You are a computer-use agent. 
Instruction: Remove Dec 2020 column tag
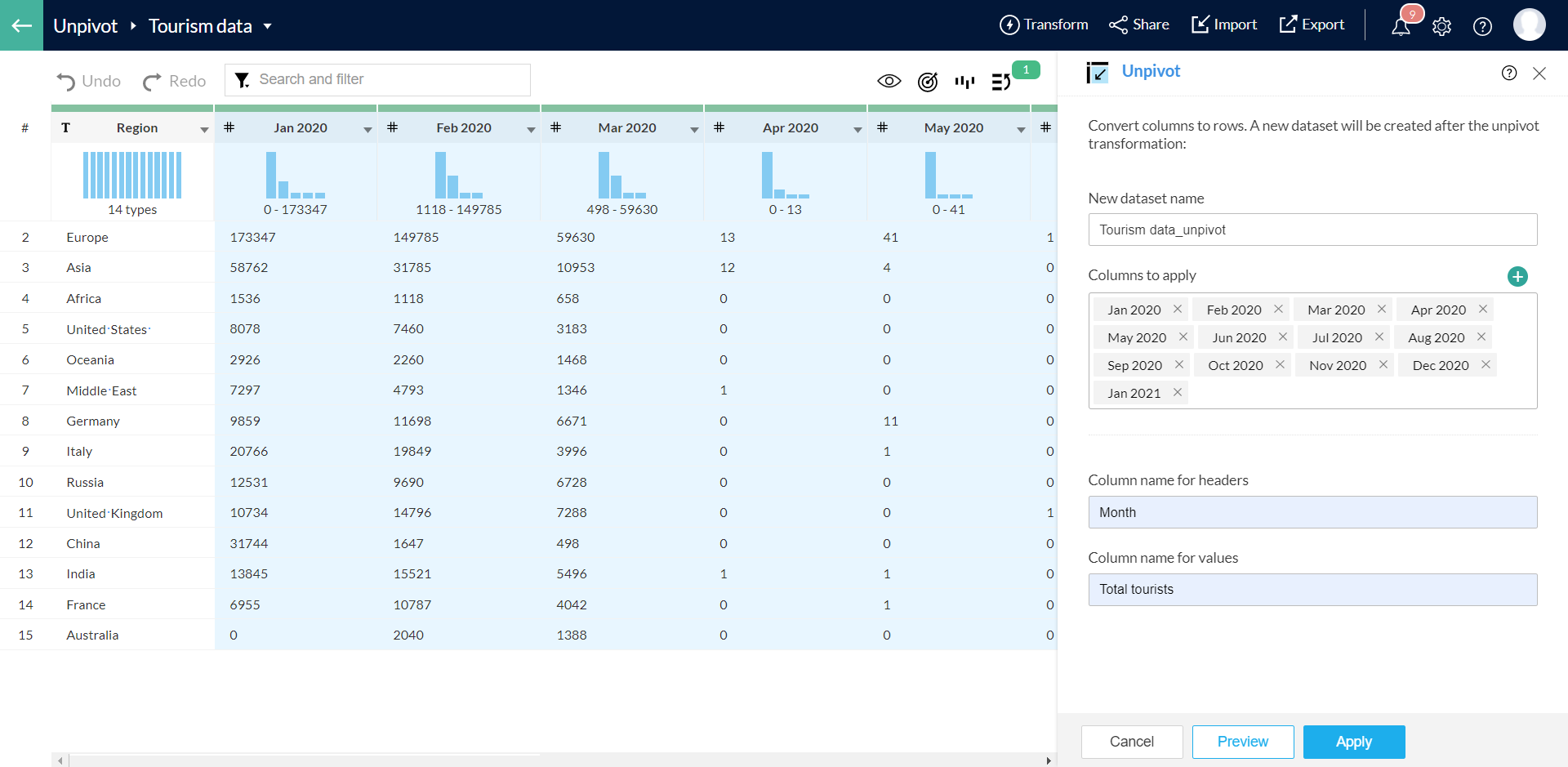1486,364
